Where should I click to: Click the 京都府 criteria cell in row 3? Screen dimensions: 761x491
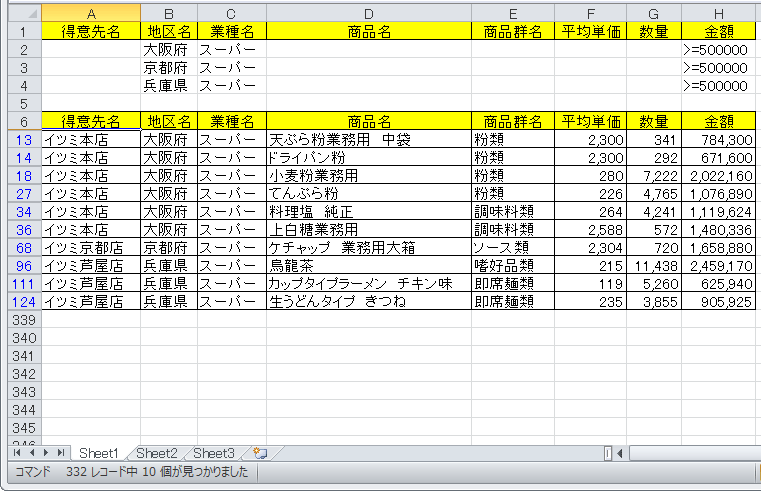click(x=168, y=67)
